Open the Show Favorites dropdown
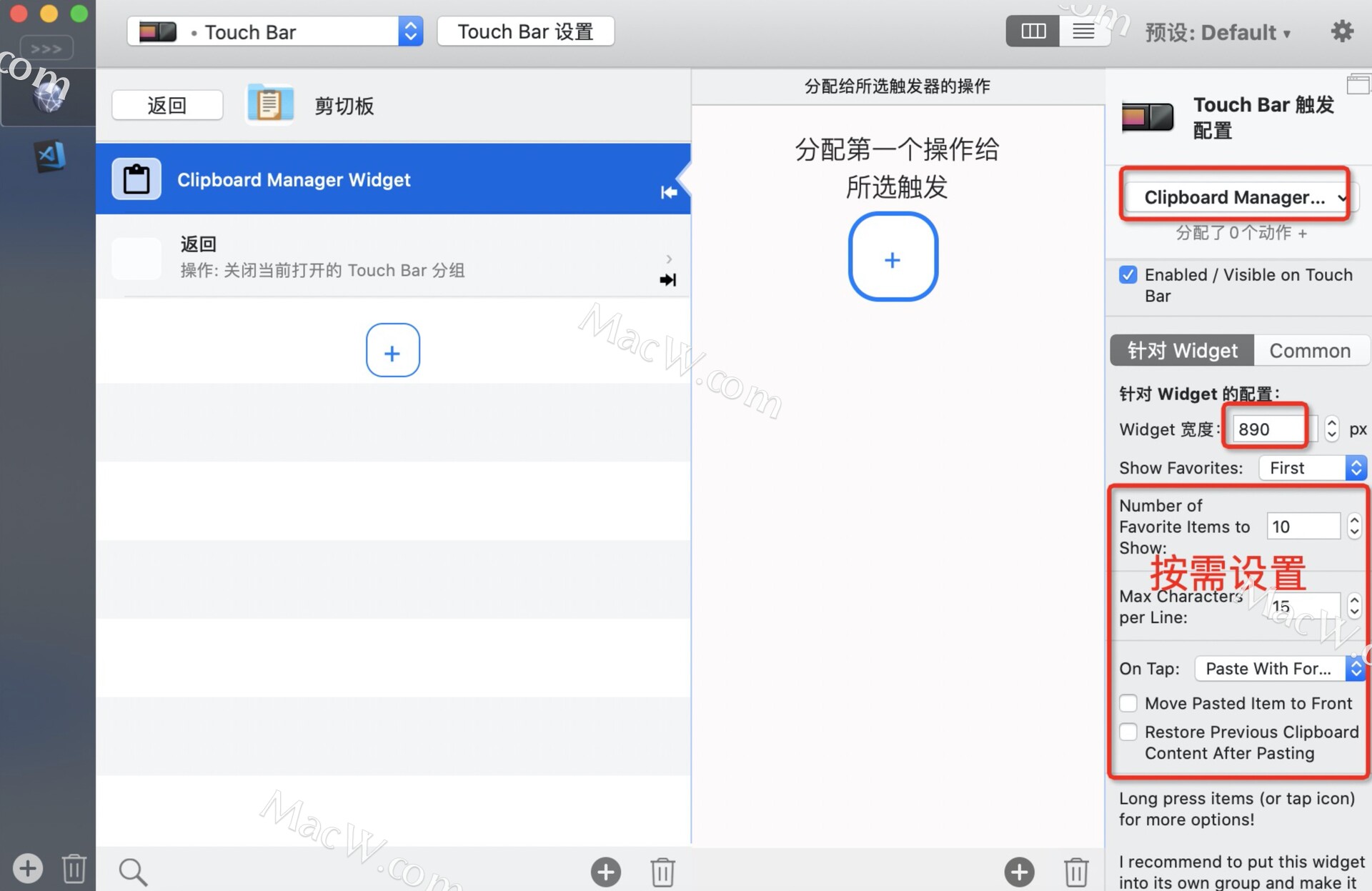The width and height of the screenshot is (1372, 891). [x=1312, y=468]
